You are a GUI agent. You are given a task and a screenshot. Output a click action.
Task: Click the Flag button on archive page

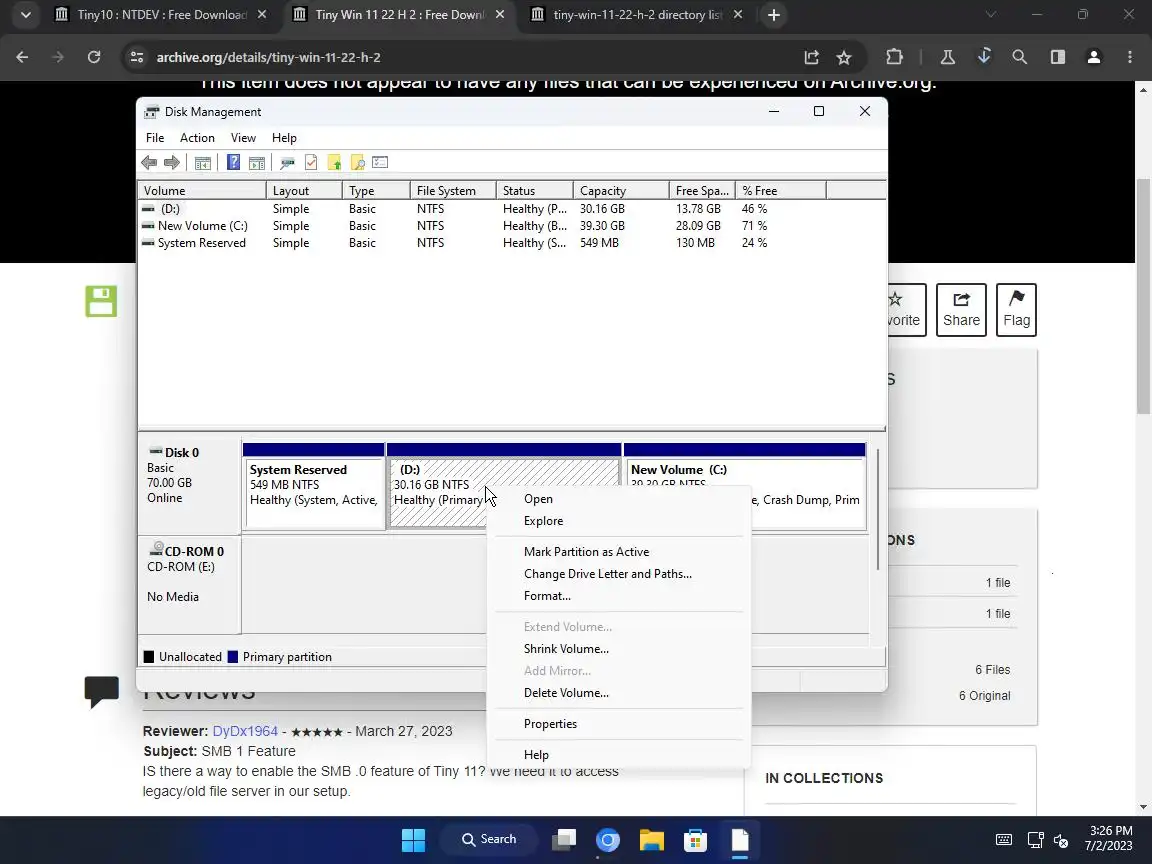tap(1016, 309)
